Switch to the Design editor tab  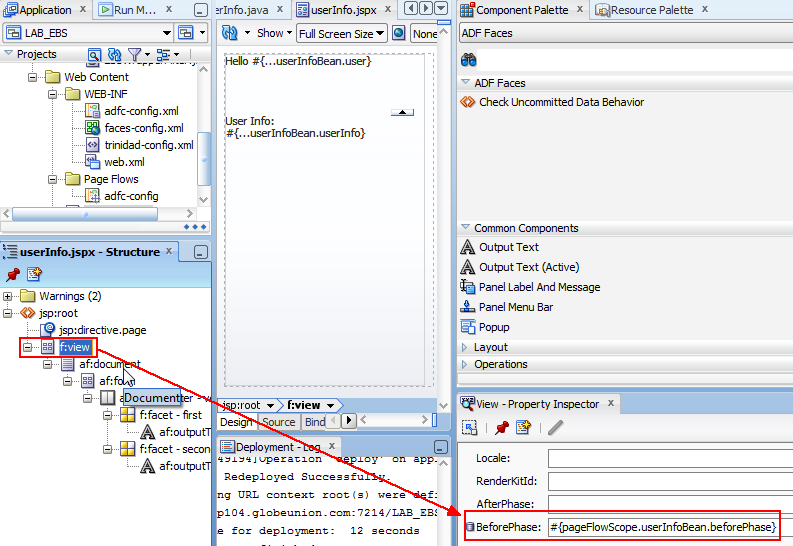pos(236,422)
